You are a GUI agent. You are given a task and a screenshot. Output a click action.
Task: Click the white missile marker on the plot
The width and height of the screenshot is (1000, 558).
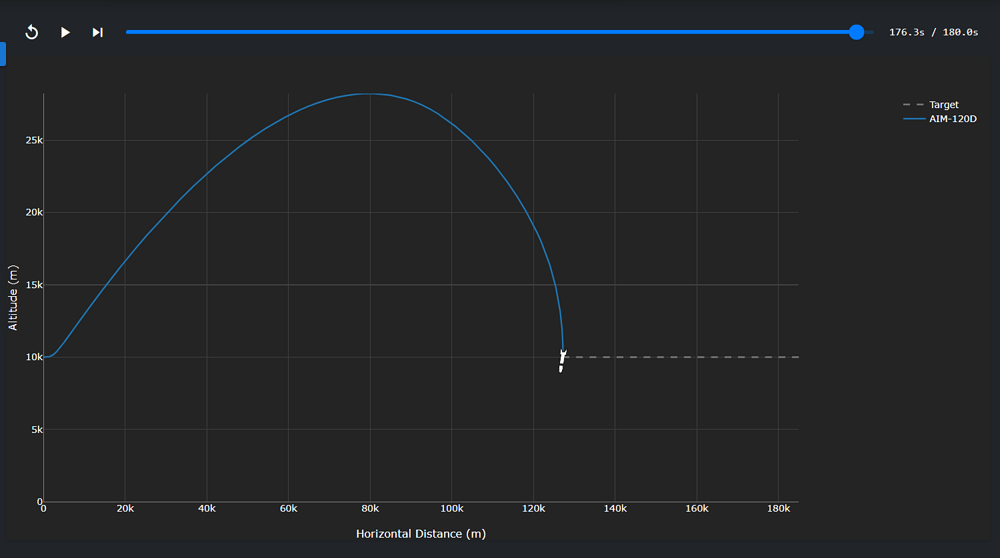(562, 361)
